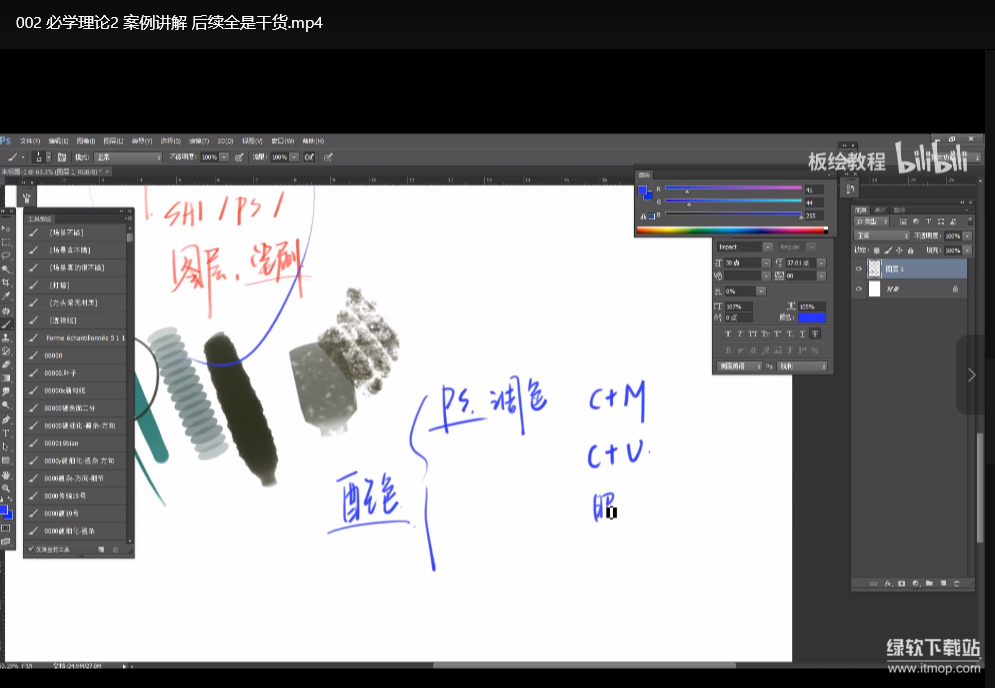Open the anti-aliasing dropdown in Character panel

point(802,366)
